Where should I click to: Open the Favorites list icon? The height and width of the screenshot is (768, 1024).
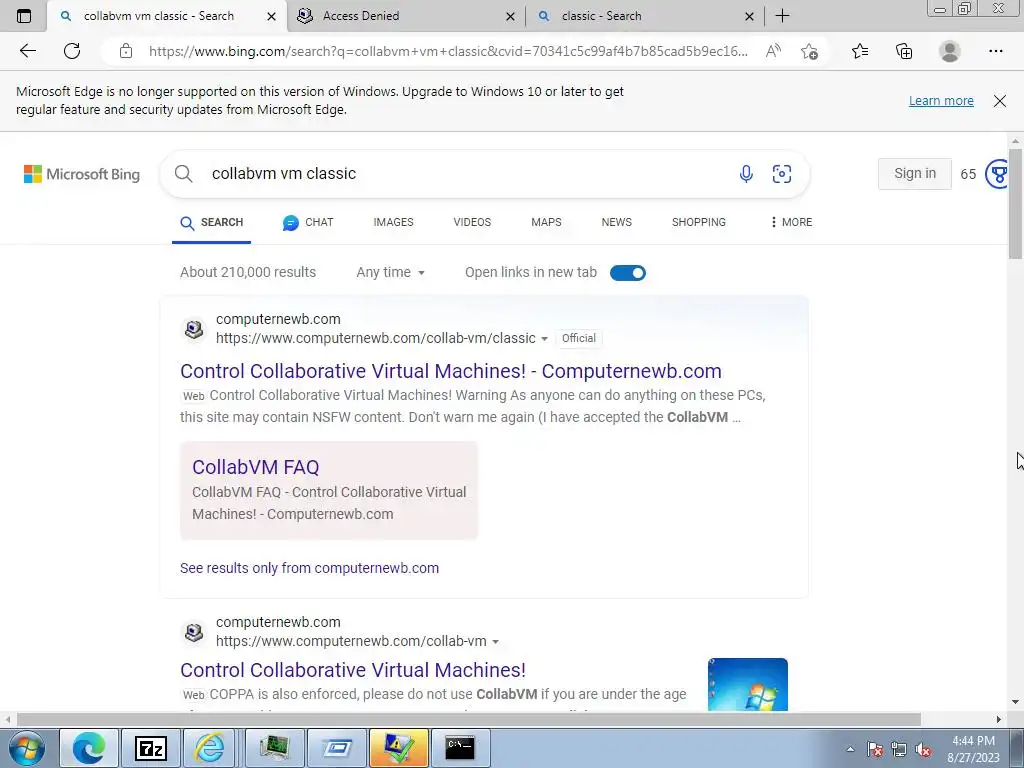pyautogui.click(x=860, y=51)
